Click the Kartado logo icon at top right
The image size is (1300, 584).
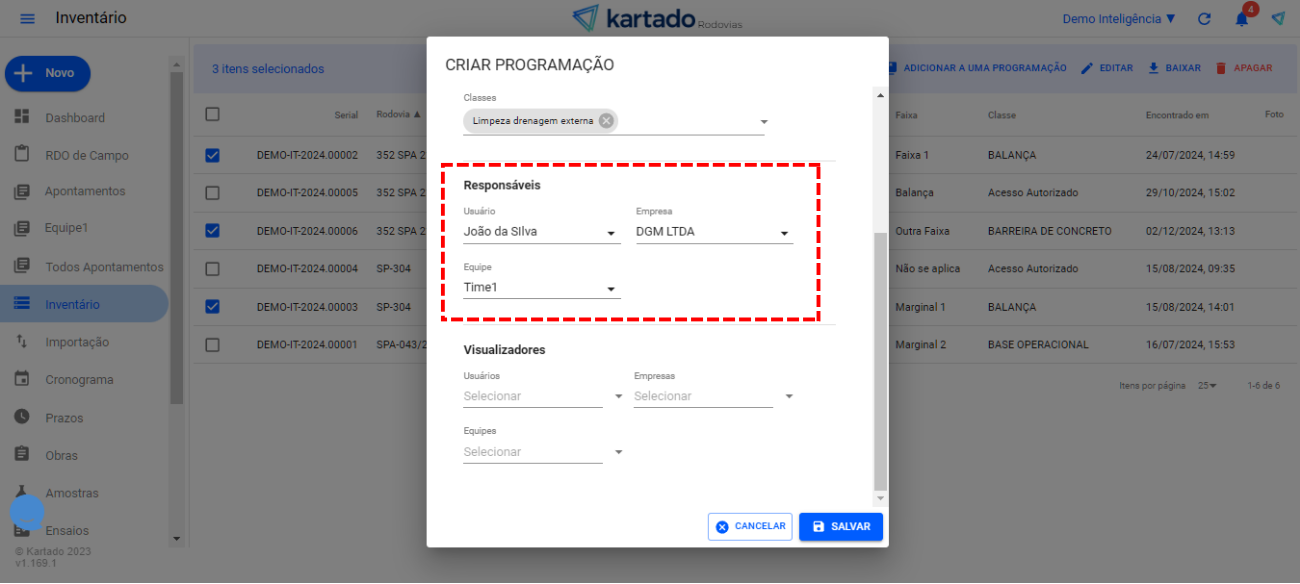(1278, 19)
